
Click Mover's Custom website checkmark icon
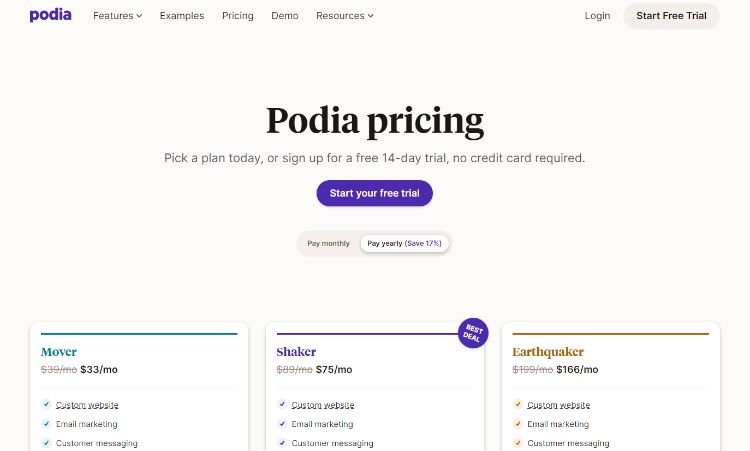click(x=46, y=405)
